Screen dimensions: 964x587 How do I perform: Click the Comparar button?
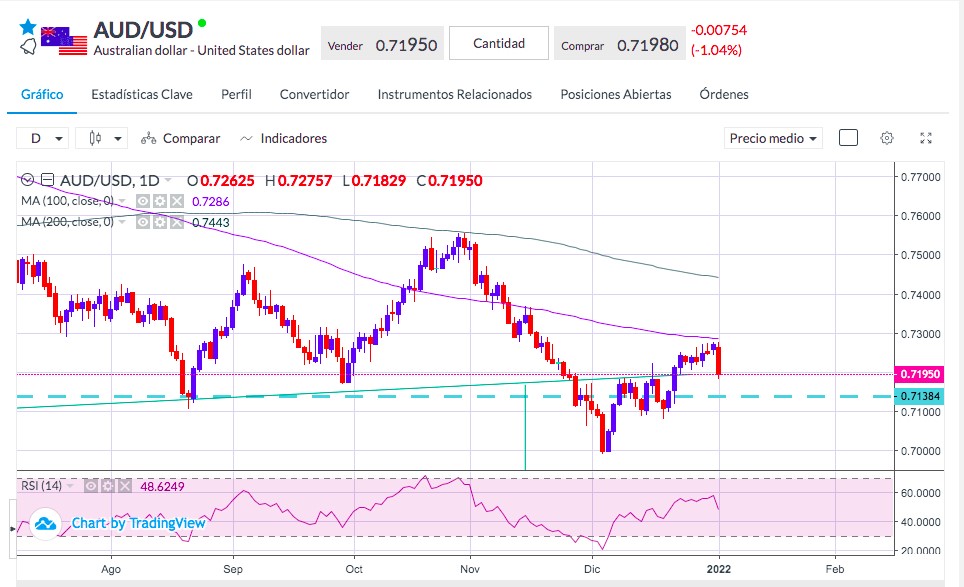tap(181, 138)
